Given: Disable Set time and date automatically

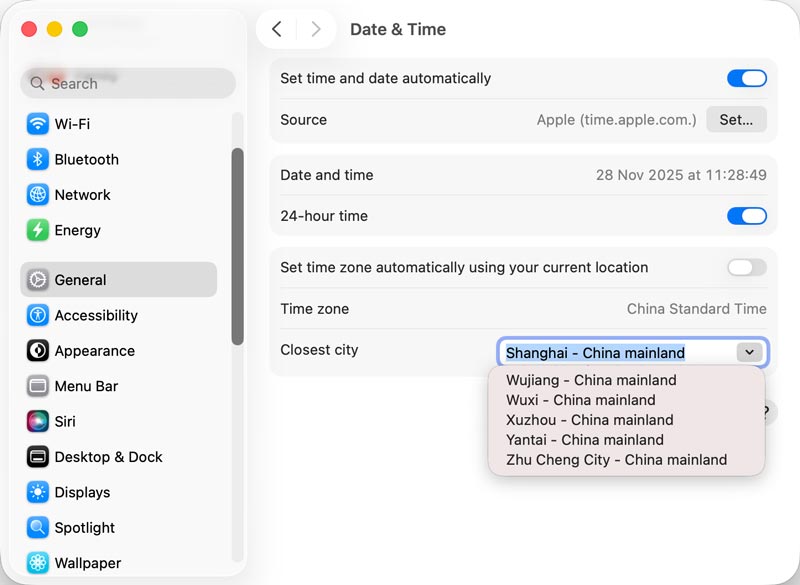Looking at the screenshot, I should [x=747, y=78].
